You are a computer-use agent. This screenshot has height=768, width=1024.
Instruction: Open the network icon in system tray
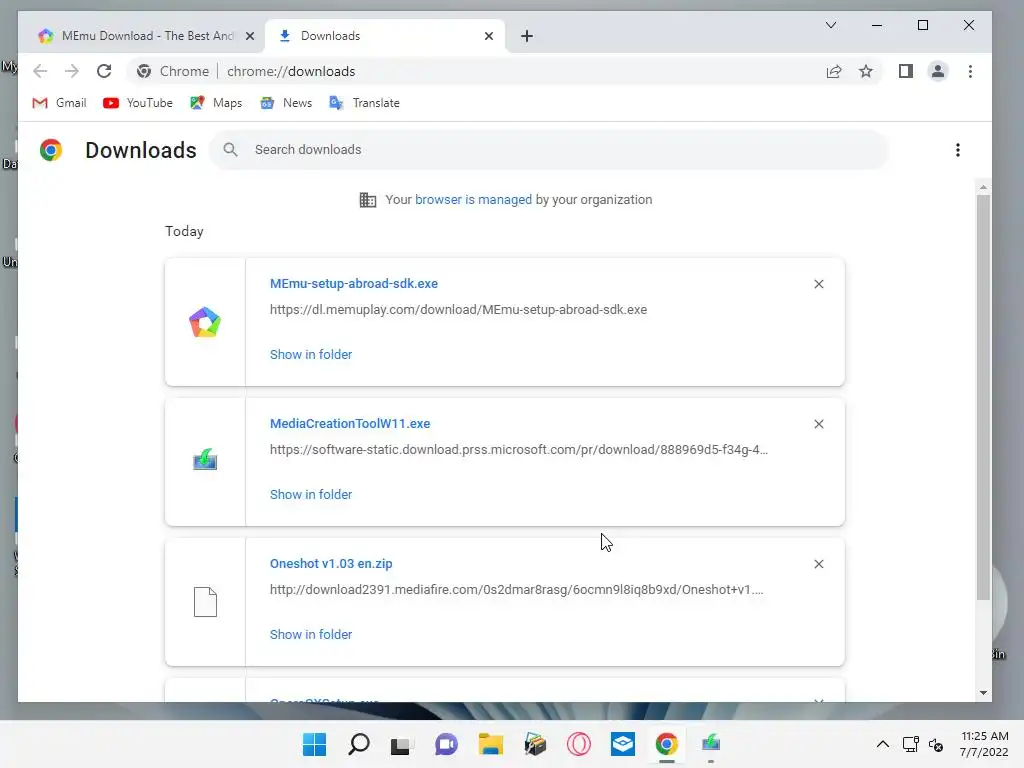910,744
